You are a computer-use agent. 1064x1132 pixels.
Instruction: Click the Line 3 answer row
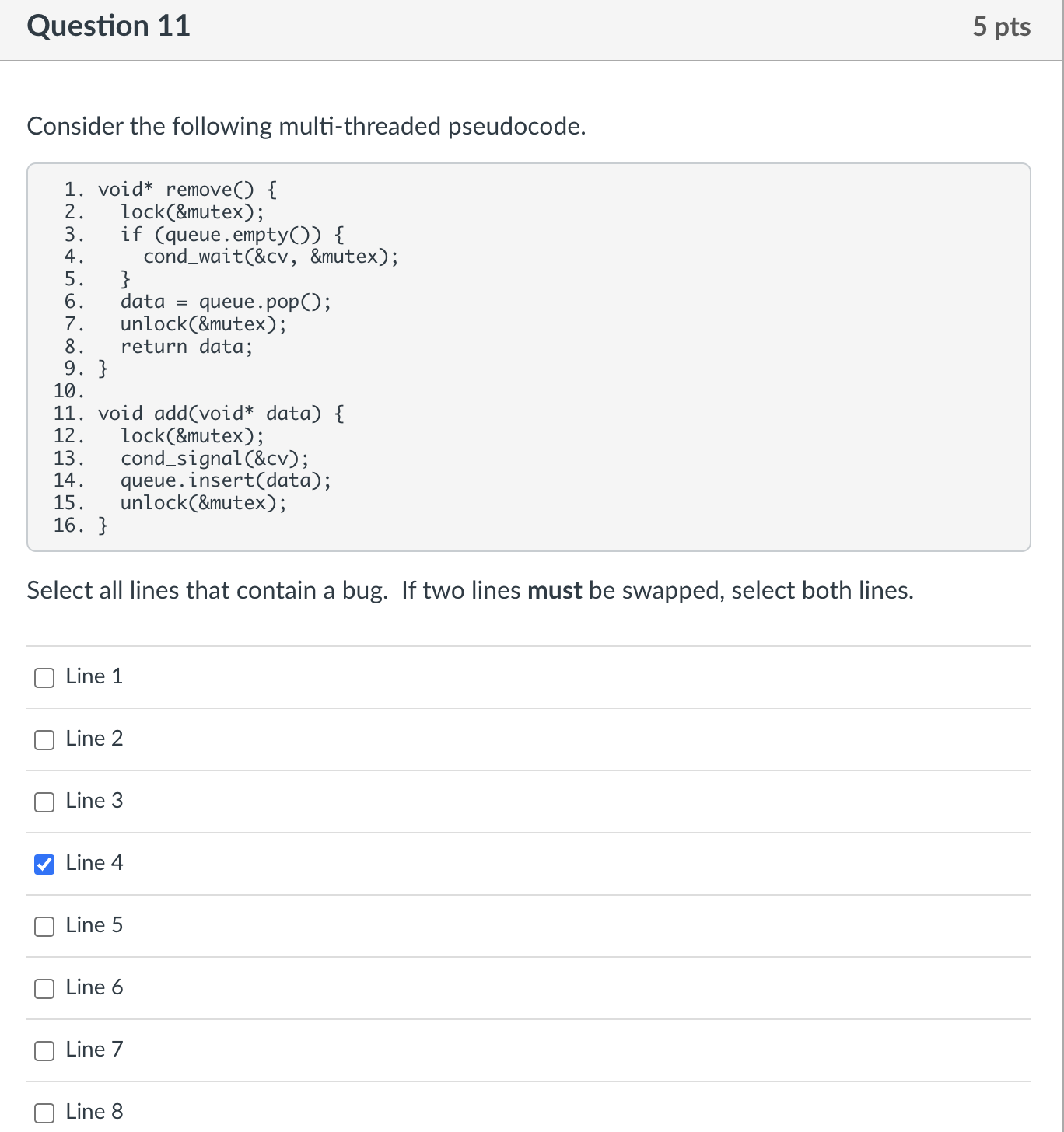311,802
